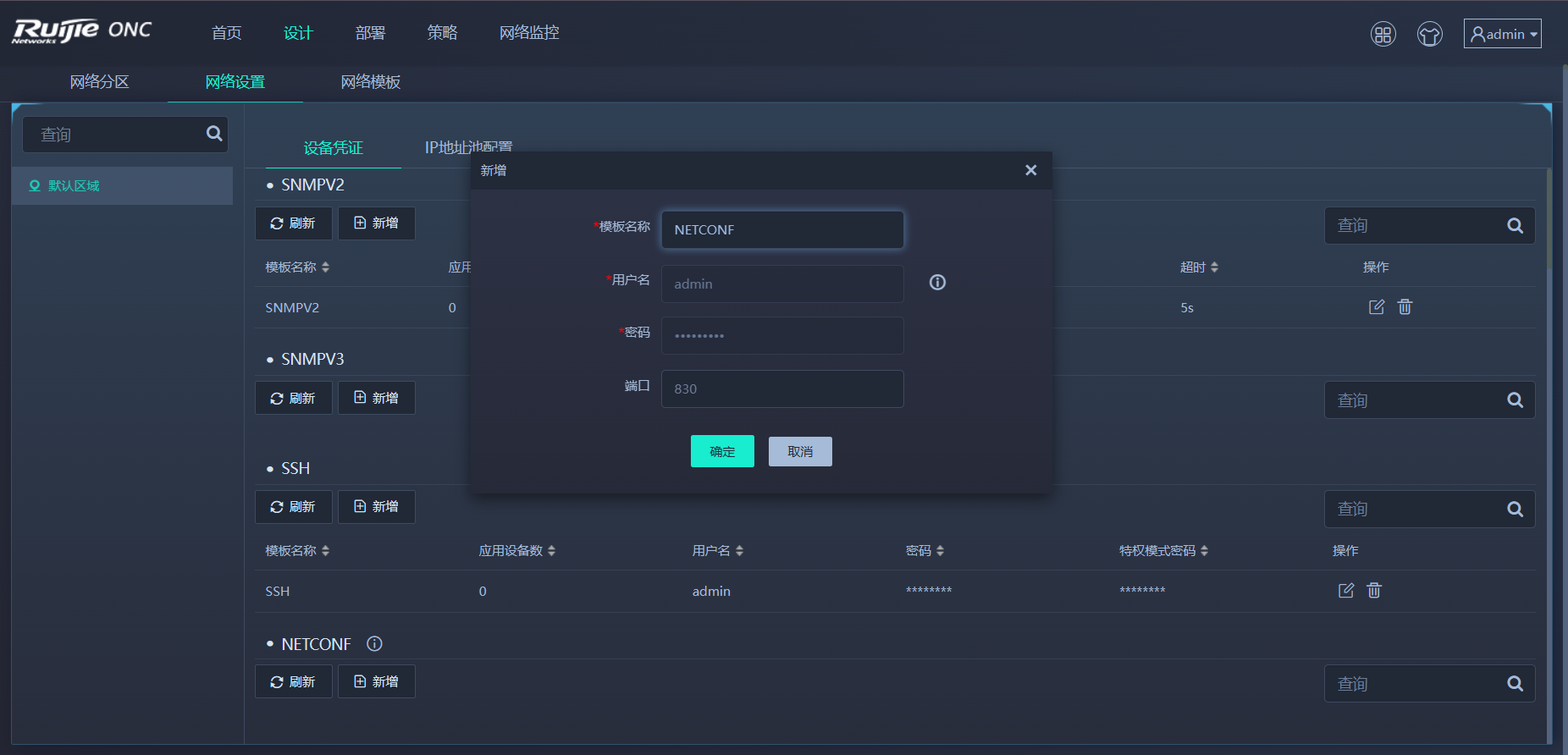
Task: Click info icon beside NETCONF heading
Action: 374,644
